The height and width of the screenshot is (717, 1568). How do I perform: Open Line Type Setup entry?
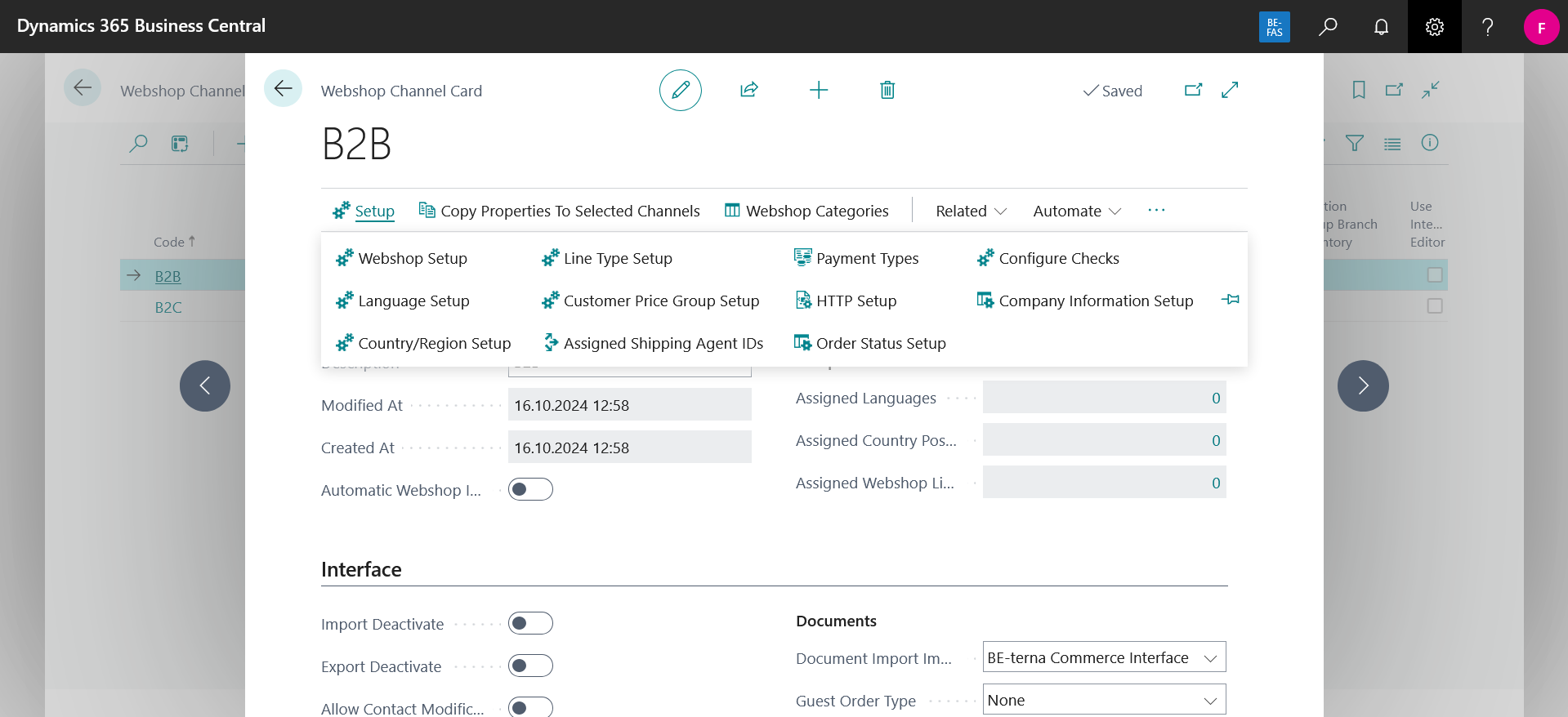(x=607, y=258)
